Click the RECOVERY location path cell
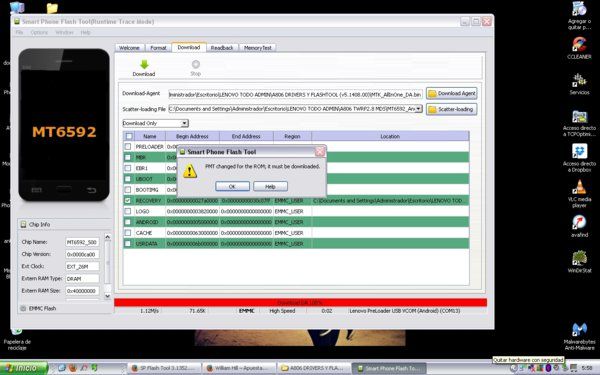The height and width of the screenshot is (375, 600). 390,200
